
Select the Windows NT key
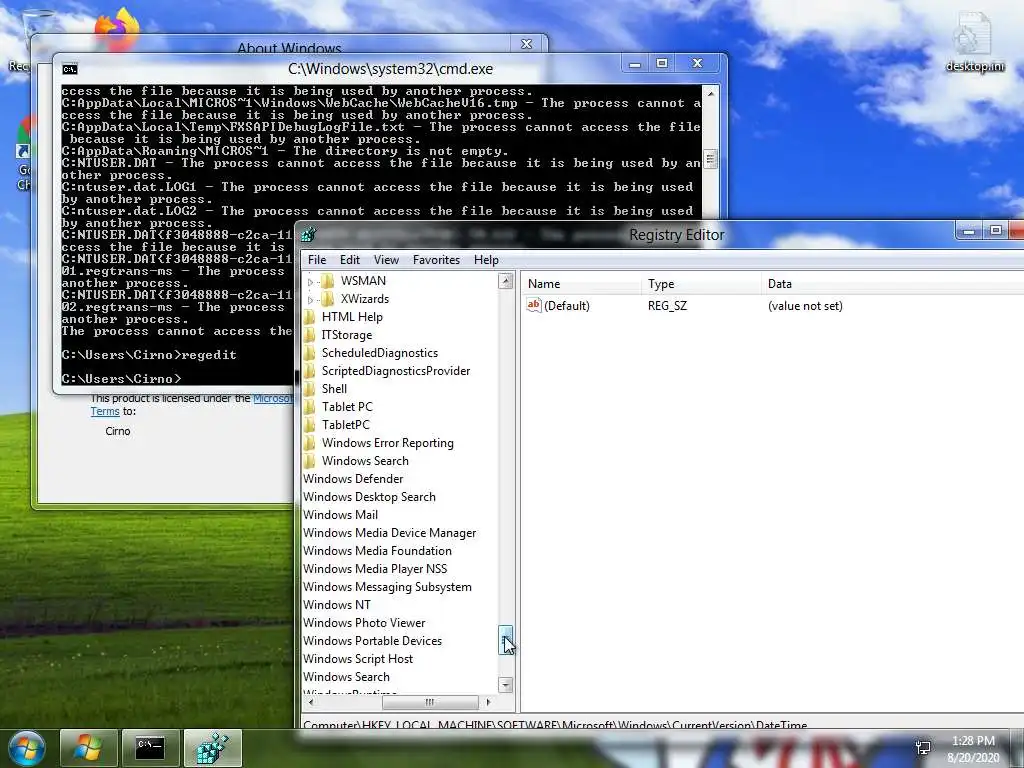pyautogui.click(x=336, y=605)
